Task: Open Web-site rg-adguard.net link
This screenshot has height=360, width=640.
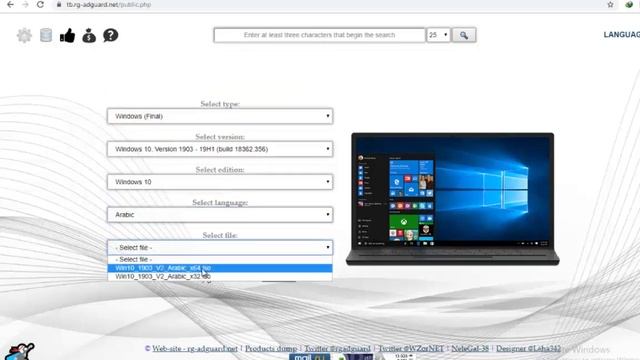Action: click(x=195, y=349)
